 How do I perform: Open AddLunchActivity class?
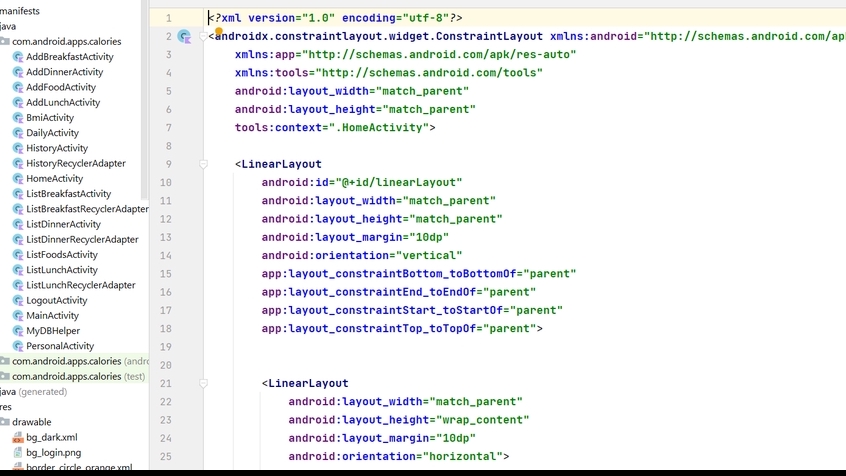[63, 102]
